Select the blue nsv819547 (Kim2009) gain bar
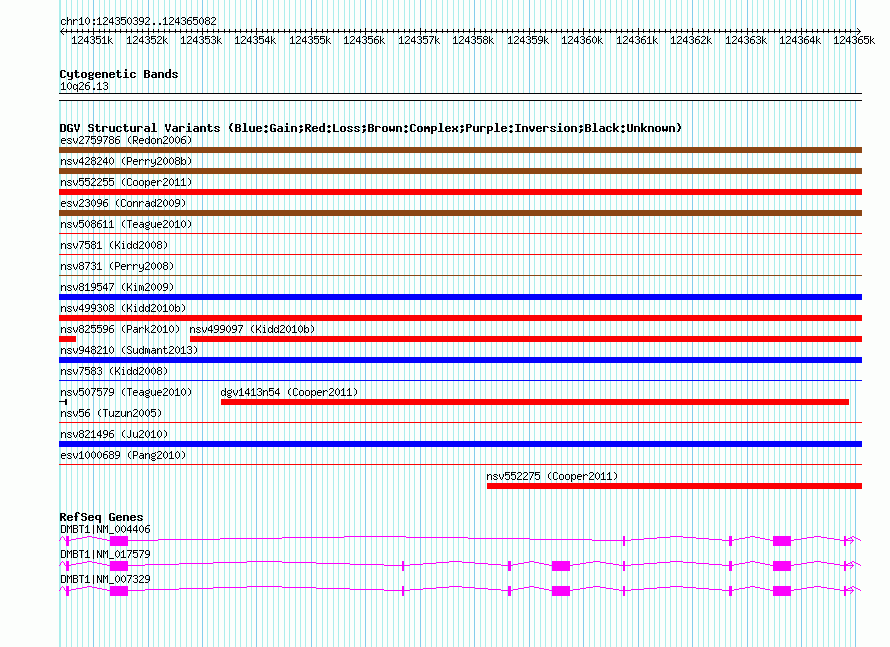 point(460,297)
